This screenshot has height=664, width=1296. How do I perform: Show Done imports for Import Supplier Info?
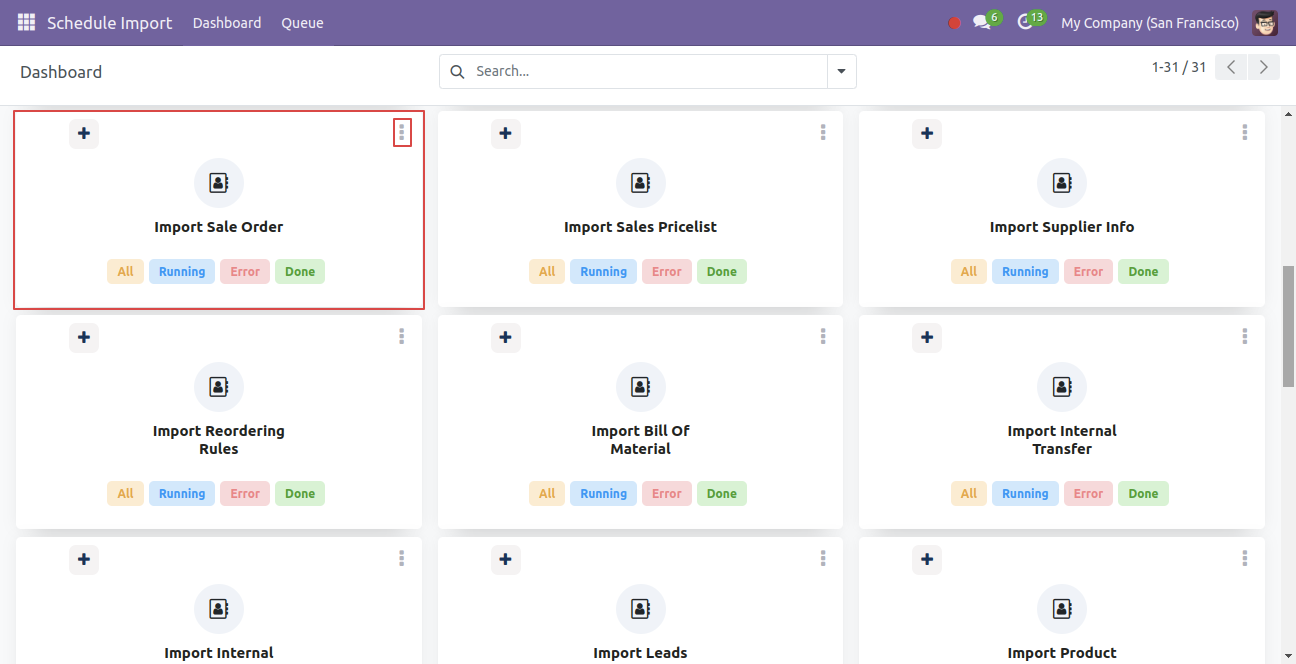(x=1143, y=272)
